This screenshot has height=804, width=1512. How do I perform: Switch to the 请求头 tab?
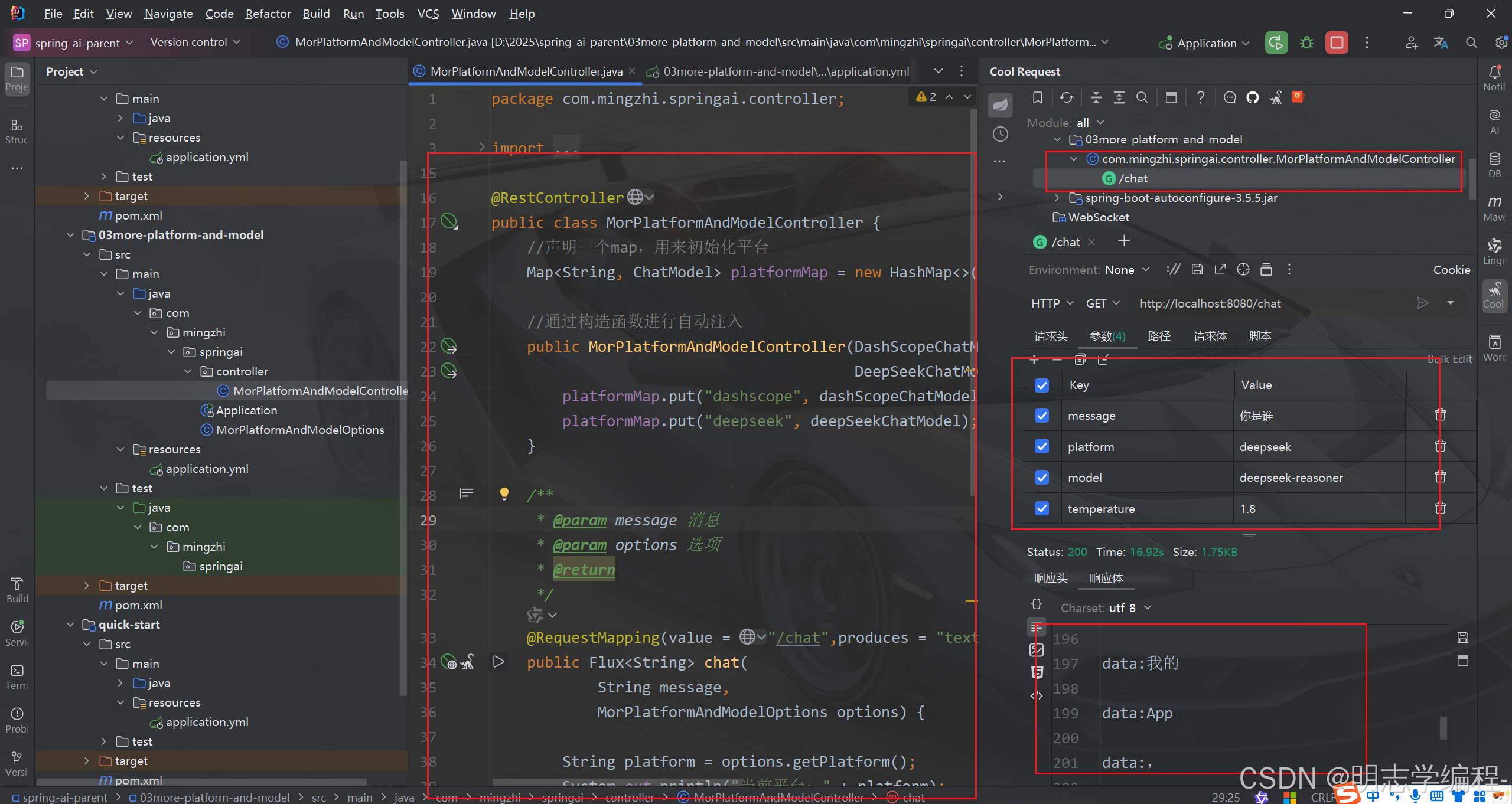point(1051,336)
